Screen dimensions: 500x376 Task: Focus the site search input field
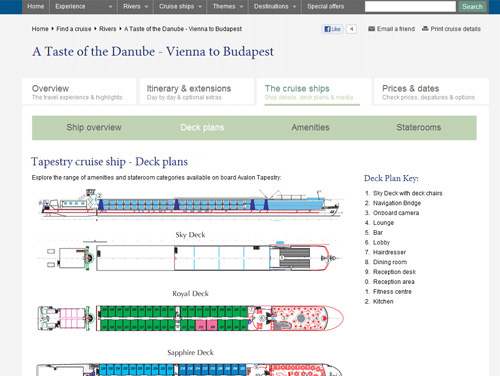click(410, 6)
